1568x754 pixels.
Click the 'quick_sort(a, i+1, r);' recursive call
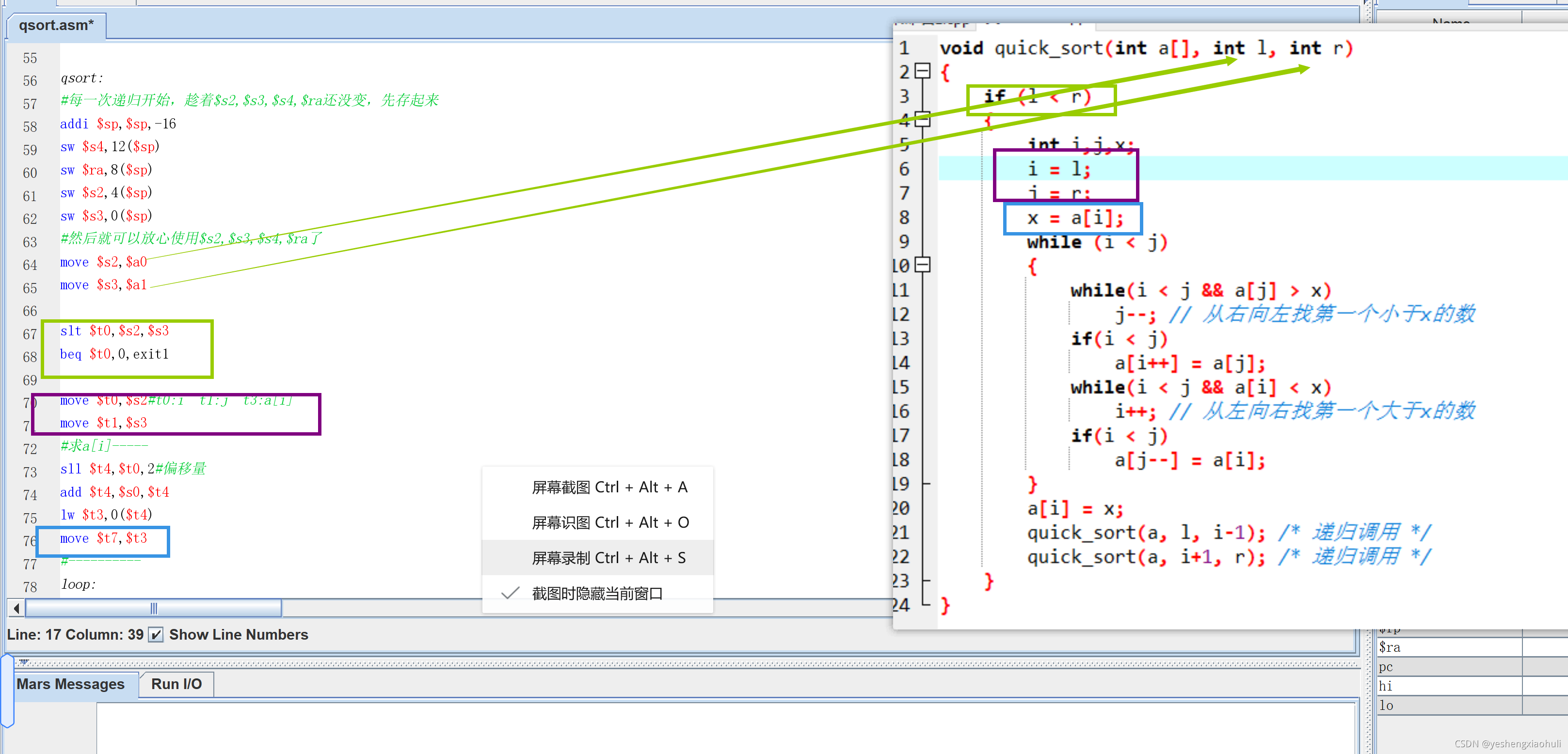[1146, 557]
